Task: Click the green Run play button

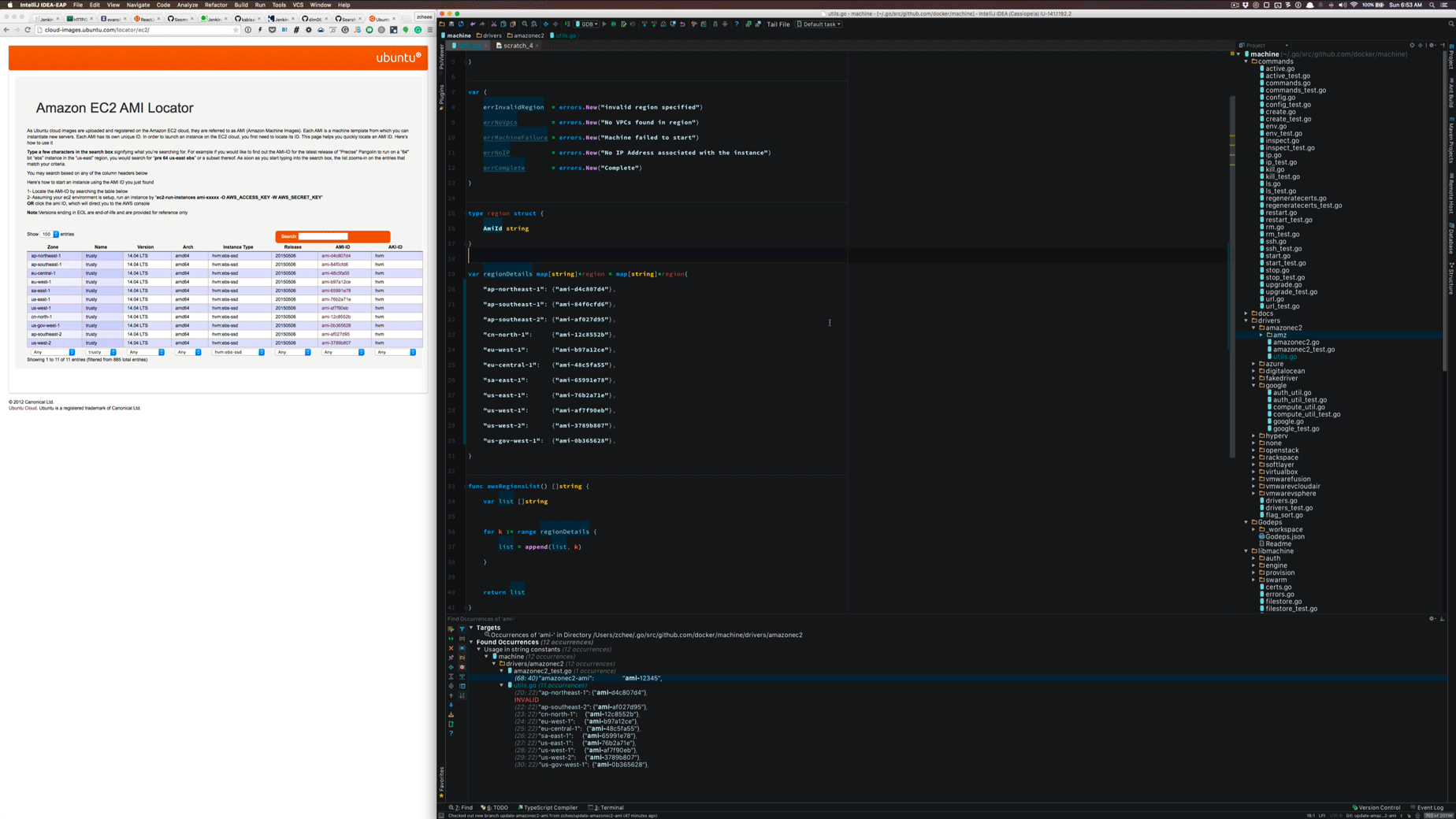Action: [x=605, y=24]
